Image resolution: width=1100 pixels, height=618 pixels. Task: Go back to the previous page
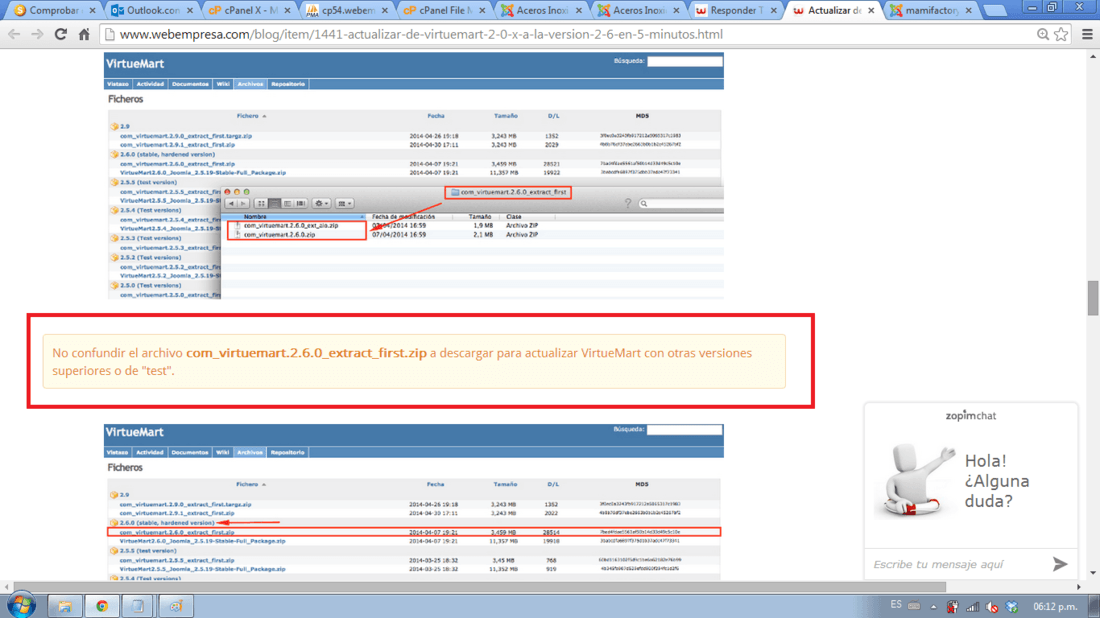[14, 34]
